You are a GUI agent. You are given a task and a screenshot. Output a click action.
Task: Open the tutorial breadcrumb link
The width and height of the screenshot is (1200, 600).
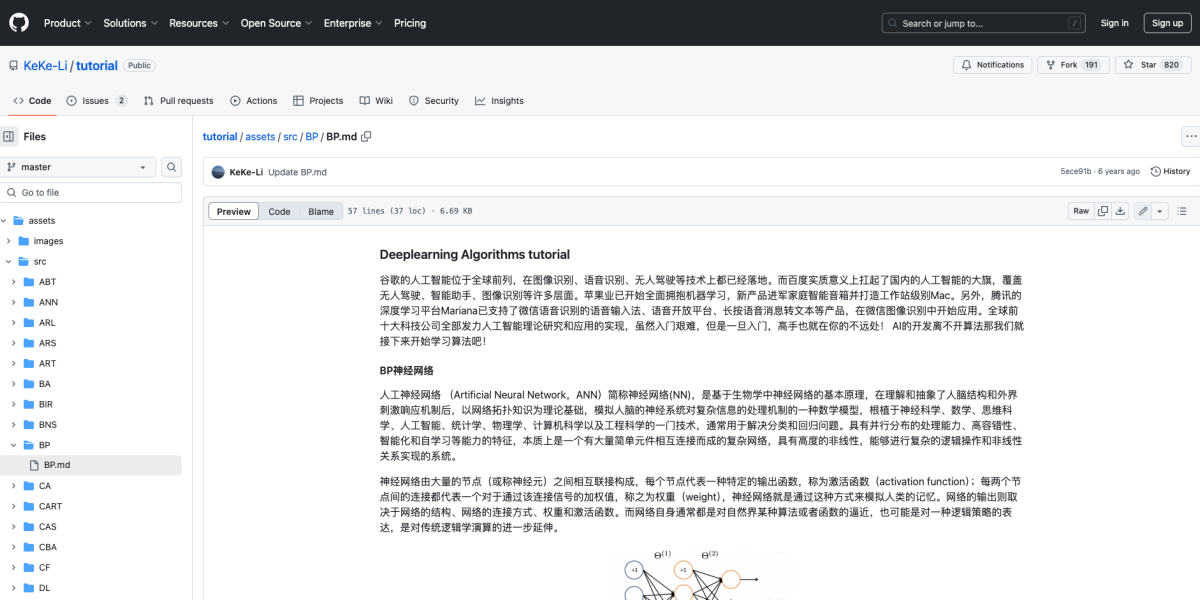(x=219, y=136)
